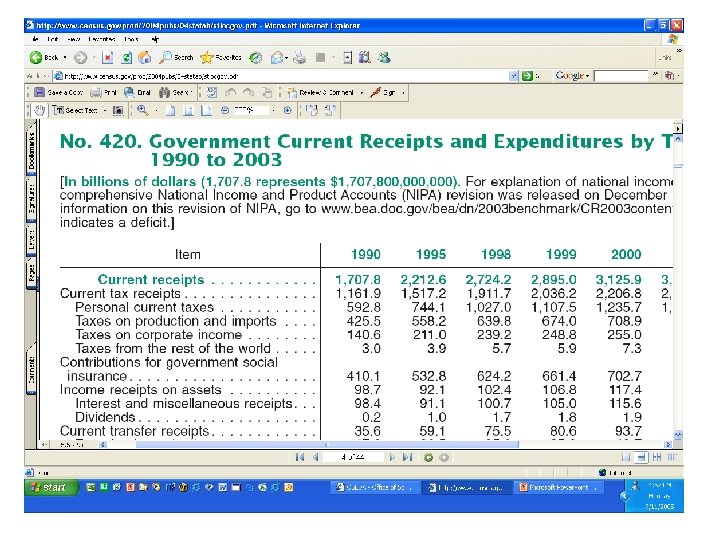
Task: Click the Acrobat Email button
Action: tap(137, 92)
